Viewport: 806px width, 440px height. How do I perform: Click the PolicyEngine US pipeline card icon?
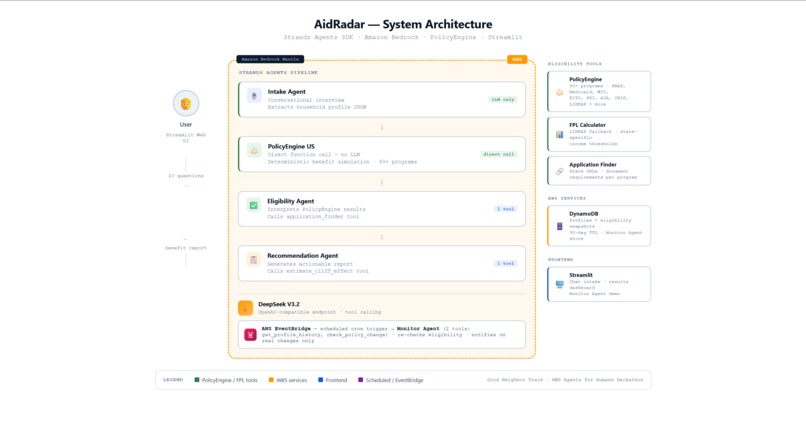[254, 151]
